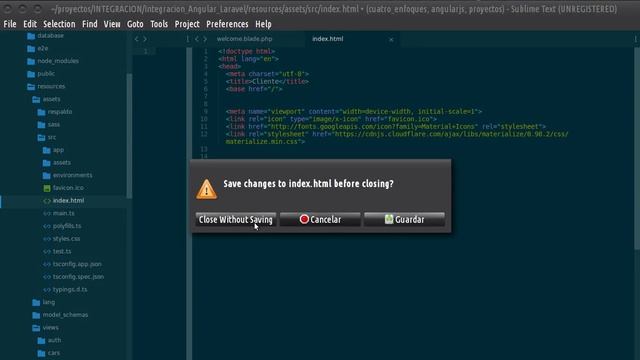
Task: Click the warning triangle icon in dialog
Action: (207, 189)
